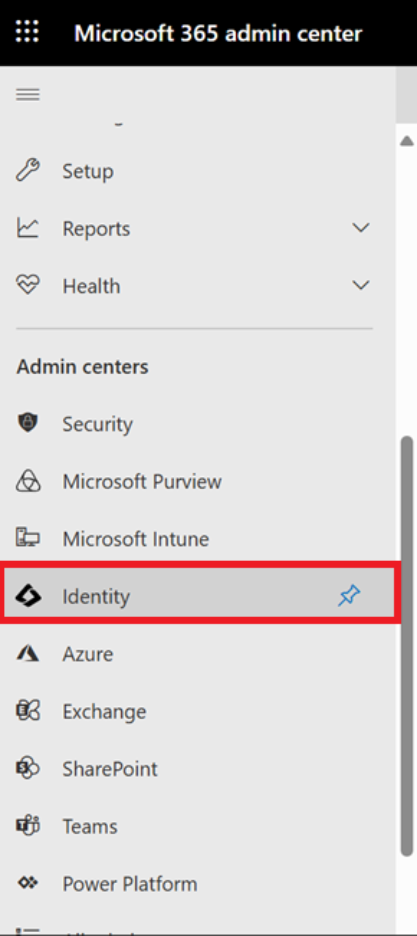Click the SharePoint icon
This screenshot has height=936, width=417.
(x=27, y=768)
